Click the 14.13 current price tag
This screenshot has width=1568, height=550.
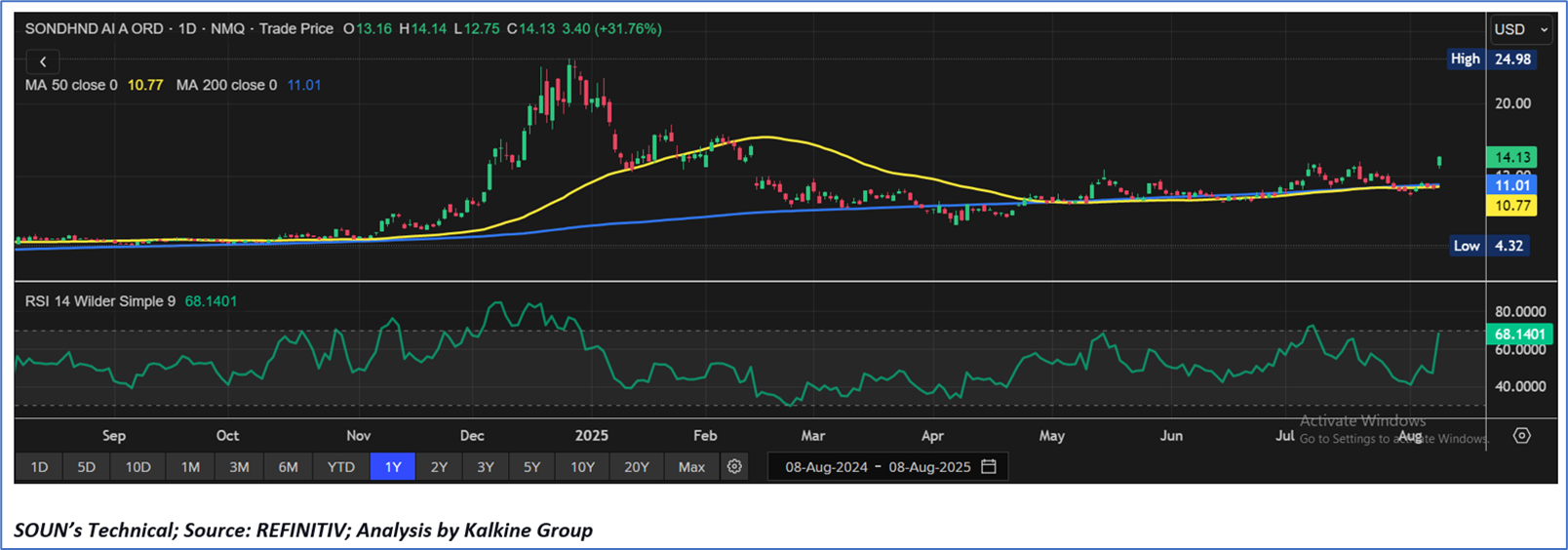pos(1511,157)
